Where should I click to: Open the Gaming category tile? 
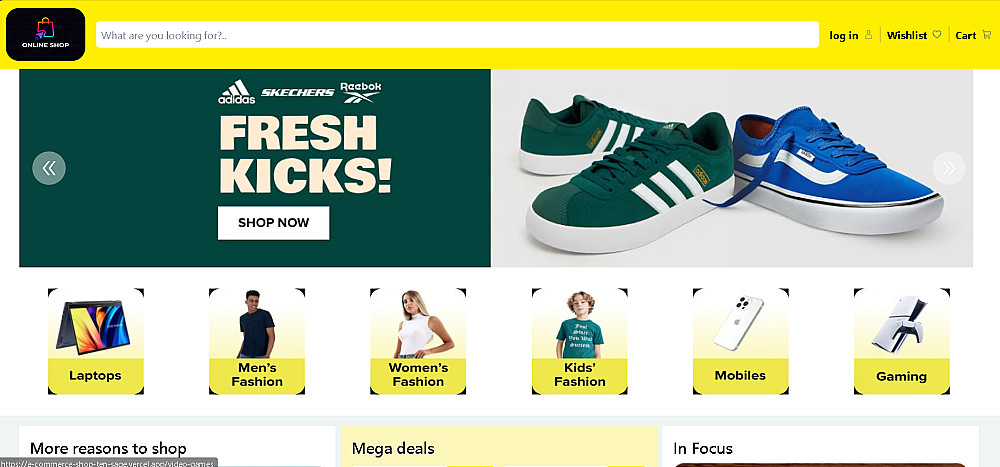[x=901, y=341]
